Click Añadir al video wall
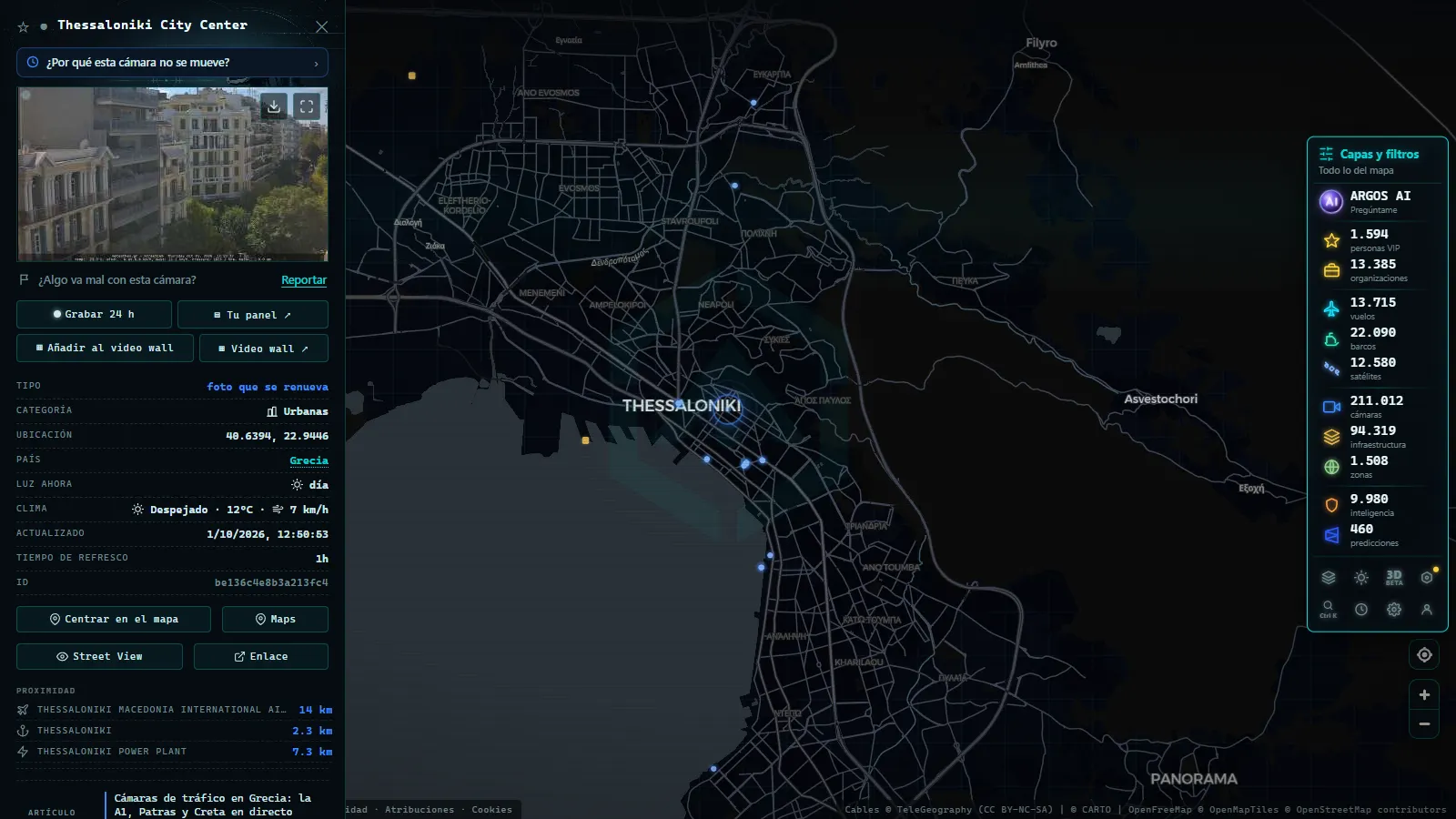 point(105,348)
